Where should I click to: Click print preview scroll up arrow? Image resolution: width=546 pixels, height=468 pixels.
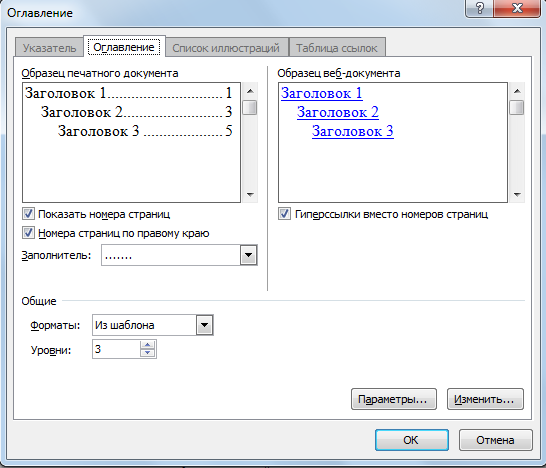pos(250,91)
